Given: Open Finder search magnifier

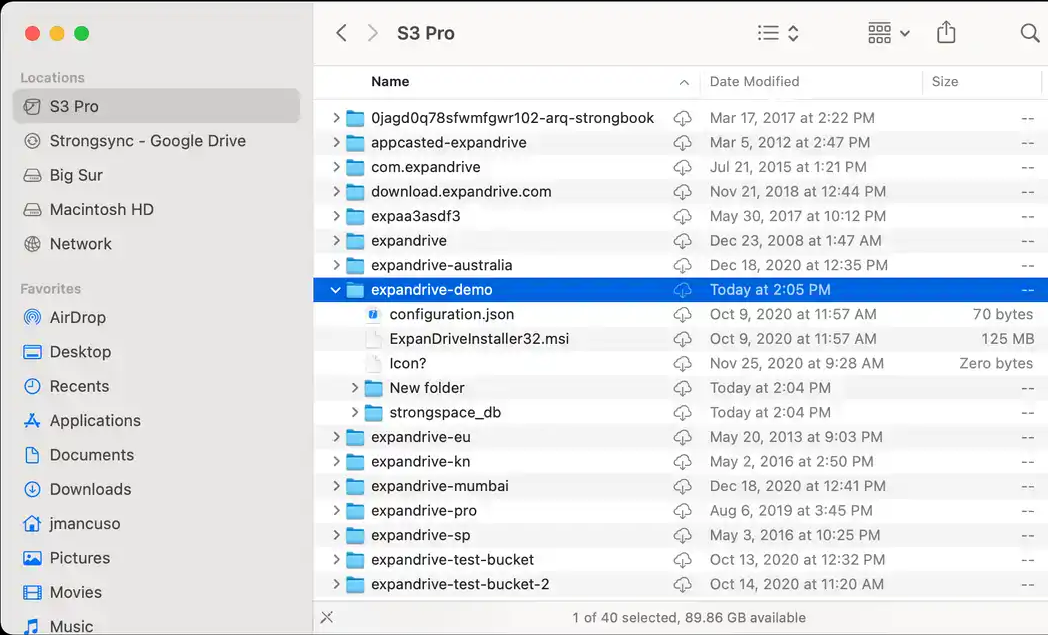Looking at the screenshot, I should pos(1030,32).
